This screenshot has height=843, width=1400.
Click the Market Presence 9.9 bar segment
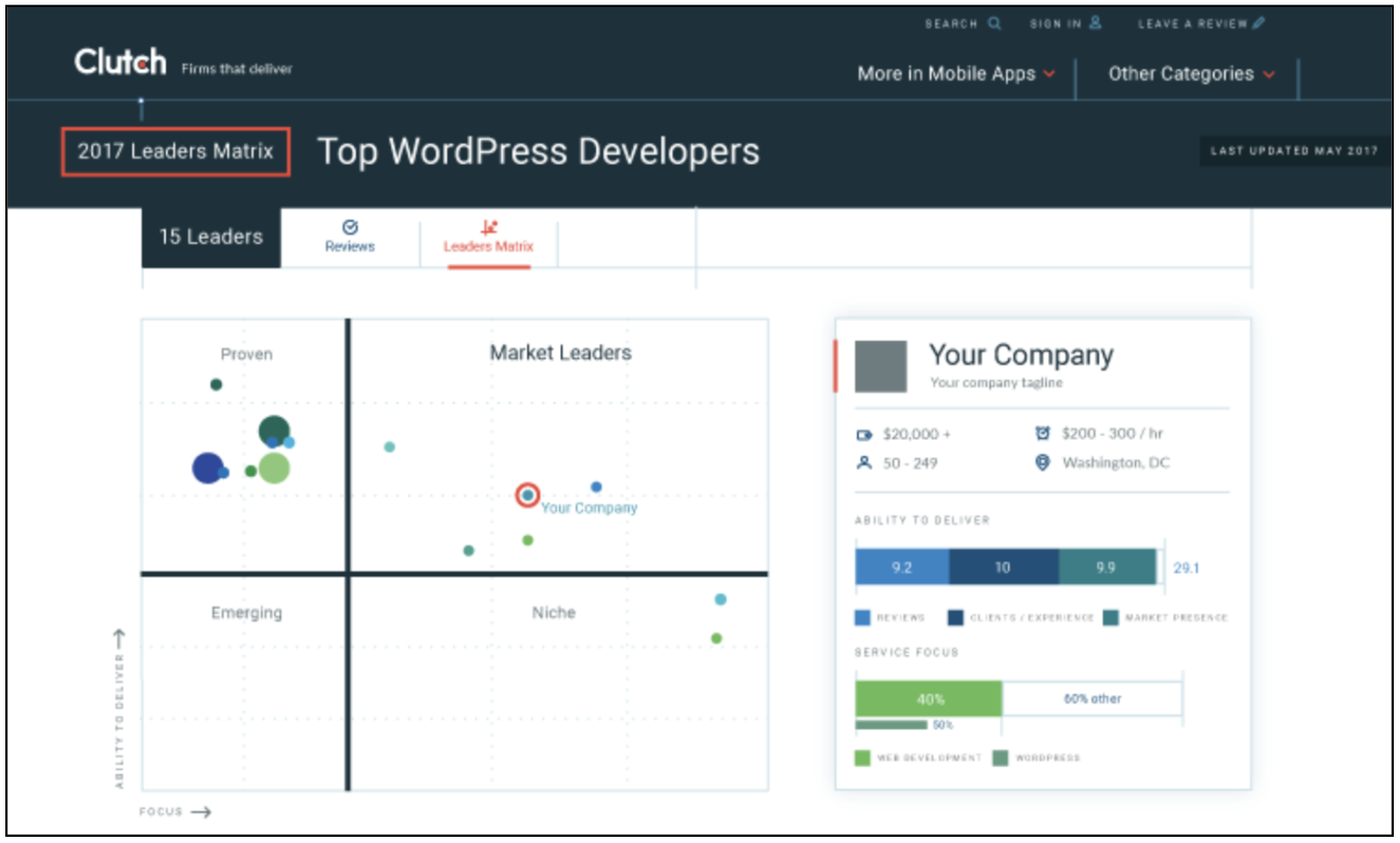pos(1107,567)
